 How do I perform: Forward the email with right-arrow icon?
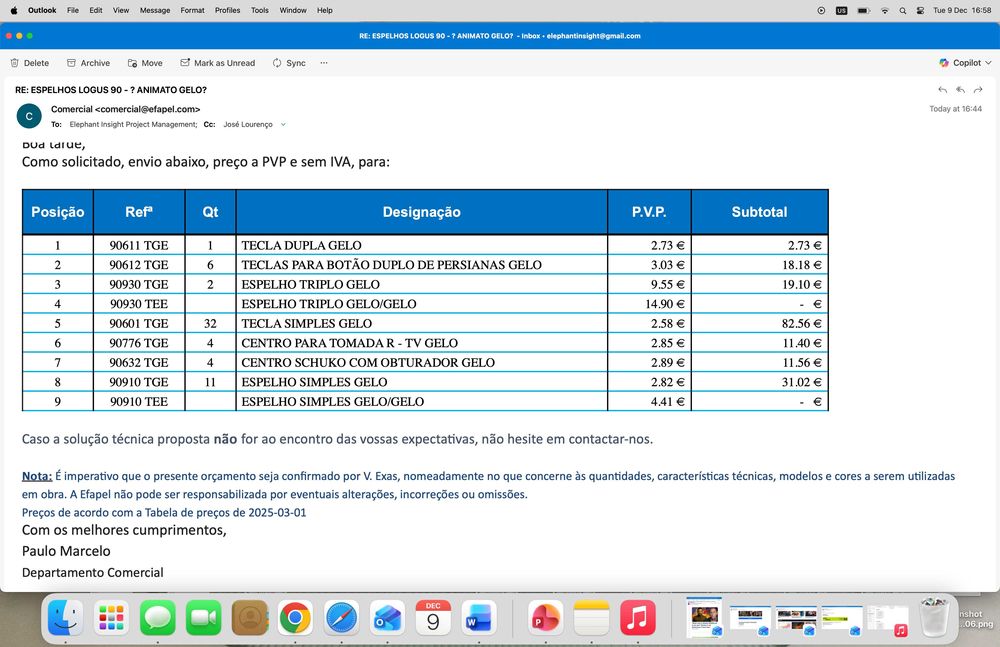(978, 90)
